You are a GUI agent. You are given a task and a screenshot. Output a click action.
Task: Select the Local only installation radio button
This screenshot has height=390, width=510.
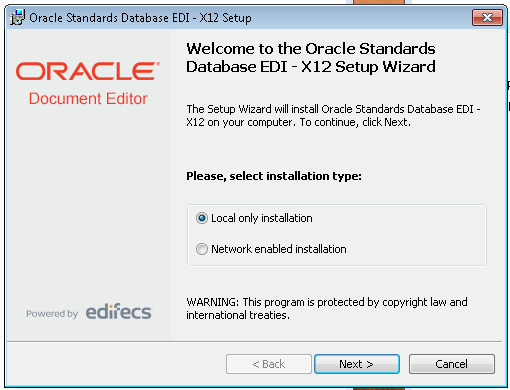pos(202,218)
